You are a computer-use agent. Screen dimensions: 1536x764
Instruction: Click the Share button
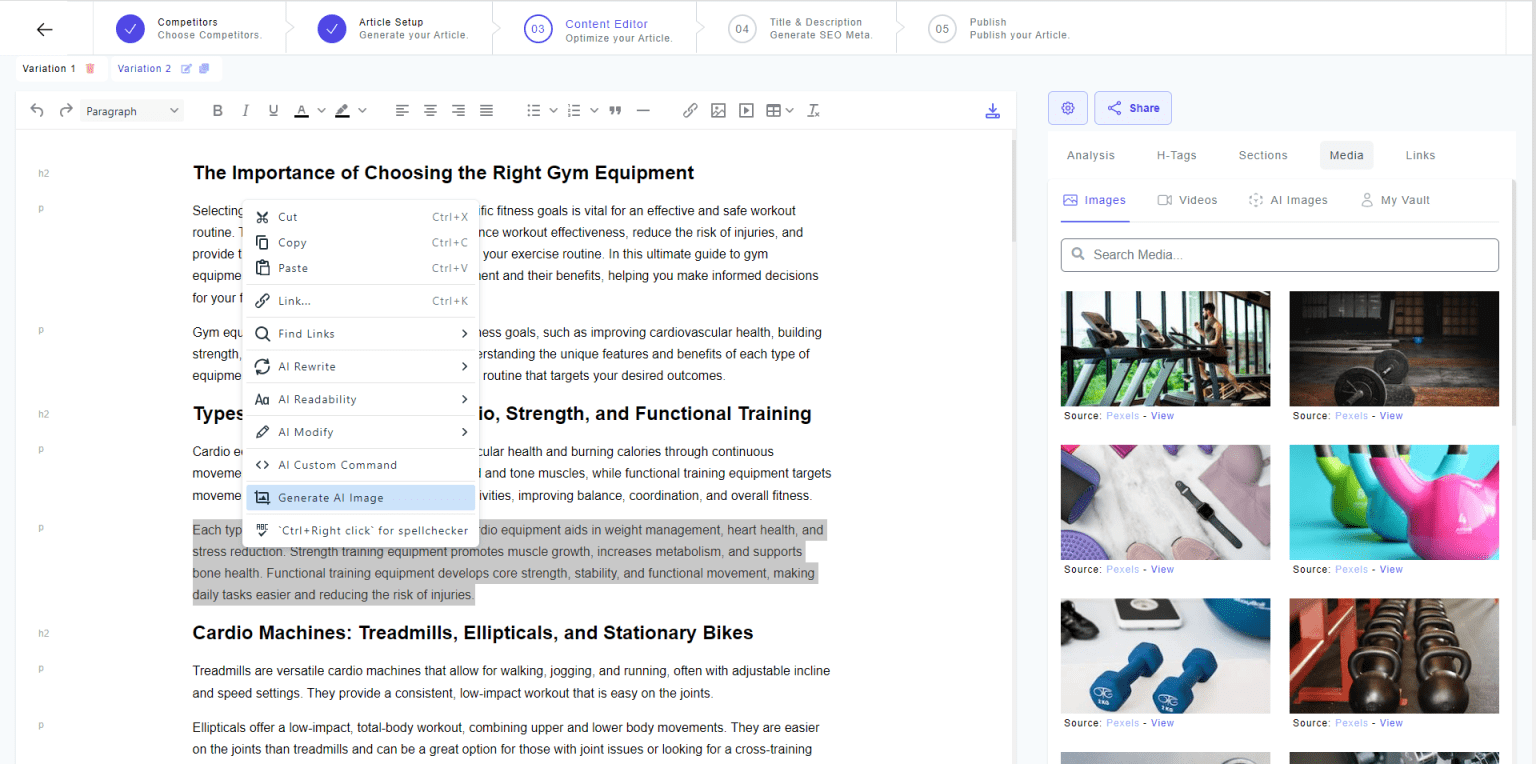[1133, 108]
